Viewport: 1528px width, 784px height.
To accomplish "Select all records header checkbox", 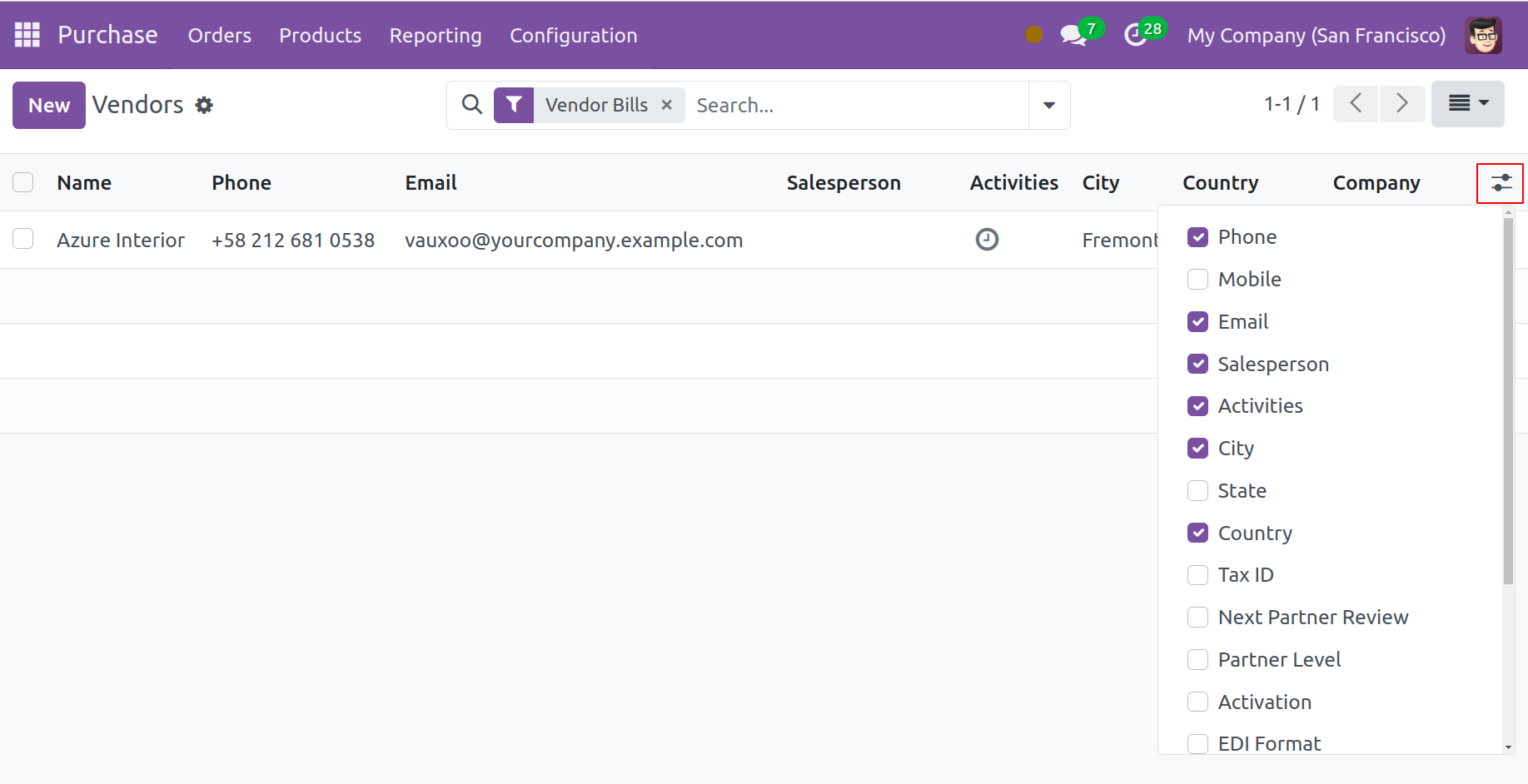I will pos(23,182).
